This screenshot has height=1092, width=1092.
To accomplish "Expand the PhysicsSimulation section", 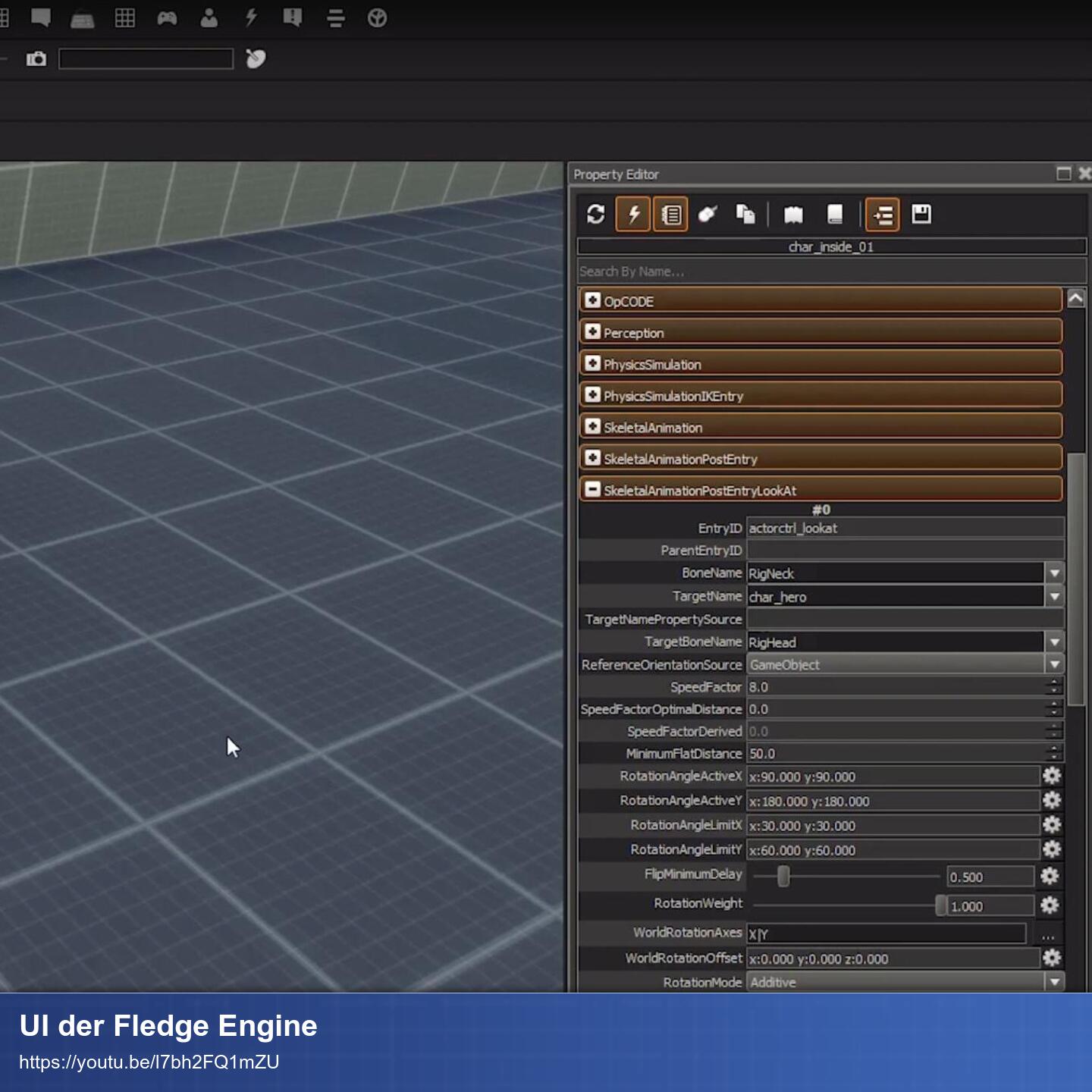I will click(593, 363).
